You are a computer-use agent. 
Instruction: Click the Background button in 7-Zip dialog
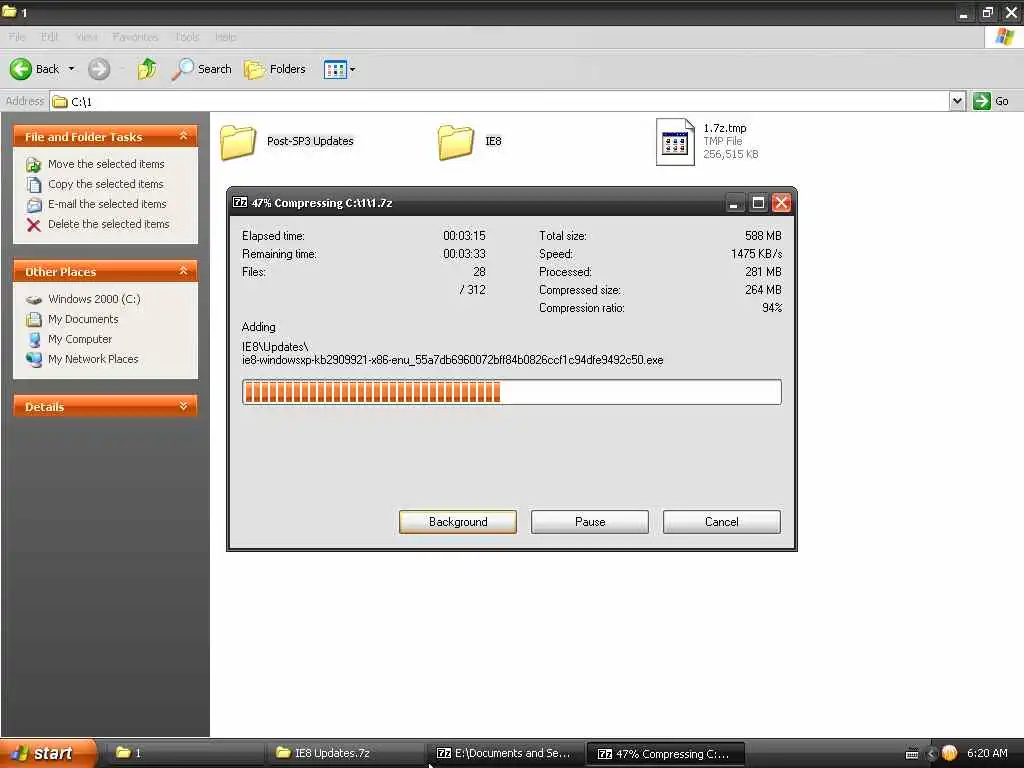(458, 522)
